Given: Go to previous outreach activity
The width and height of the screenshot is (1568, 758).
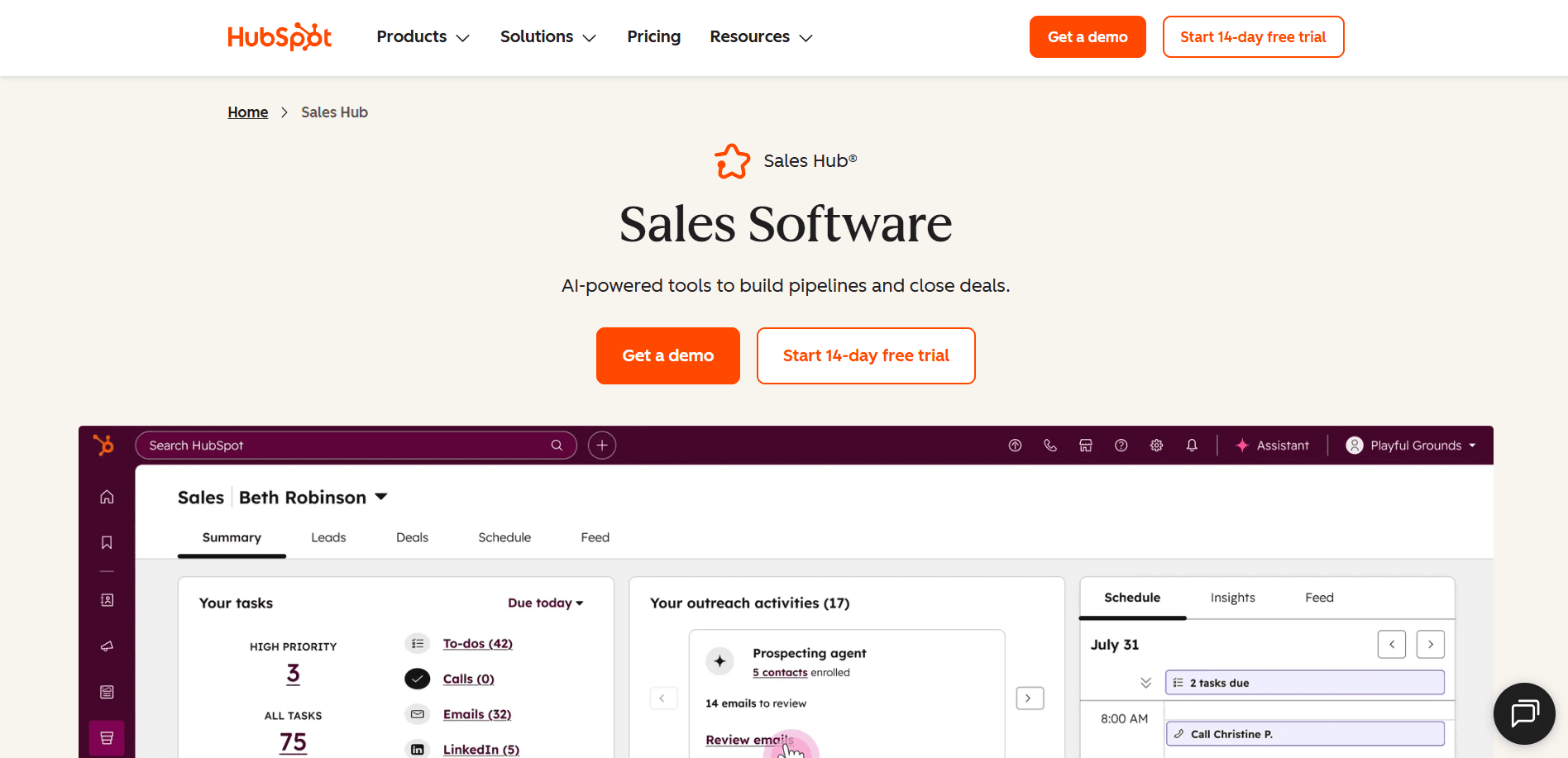Looking at the screenshot, I should [663, 698].
